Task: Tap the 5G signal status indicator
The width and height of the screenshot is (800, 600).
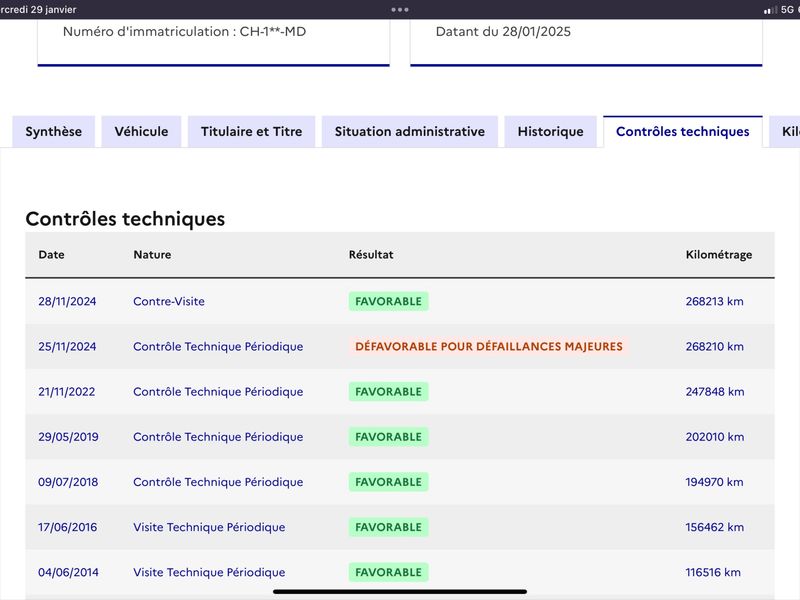Action: click(x=787, y=9)
